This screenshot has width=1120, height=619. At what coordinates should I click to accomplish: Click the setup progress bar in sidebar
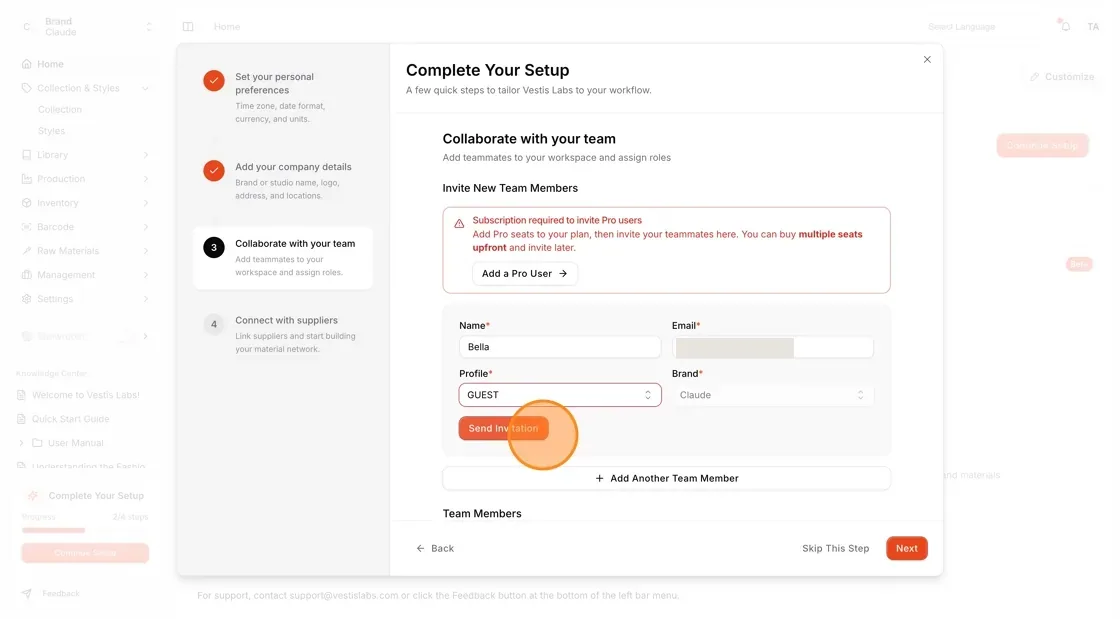click(x=85, y=530)
